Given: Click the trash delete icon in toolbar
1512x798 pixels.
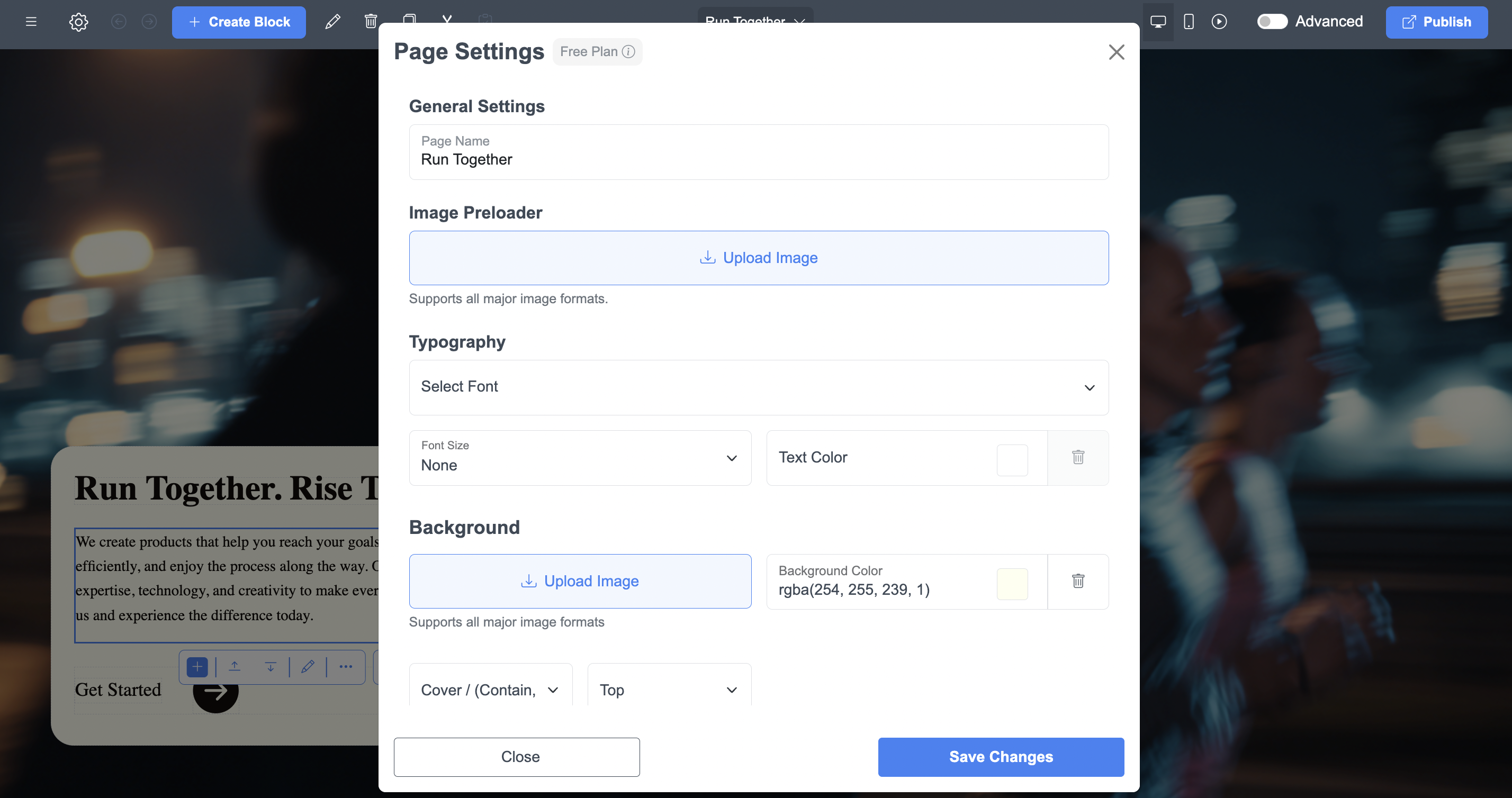Looking at the screenshot, I should pyautogui.click(x=371, y=21).
